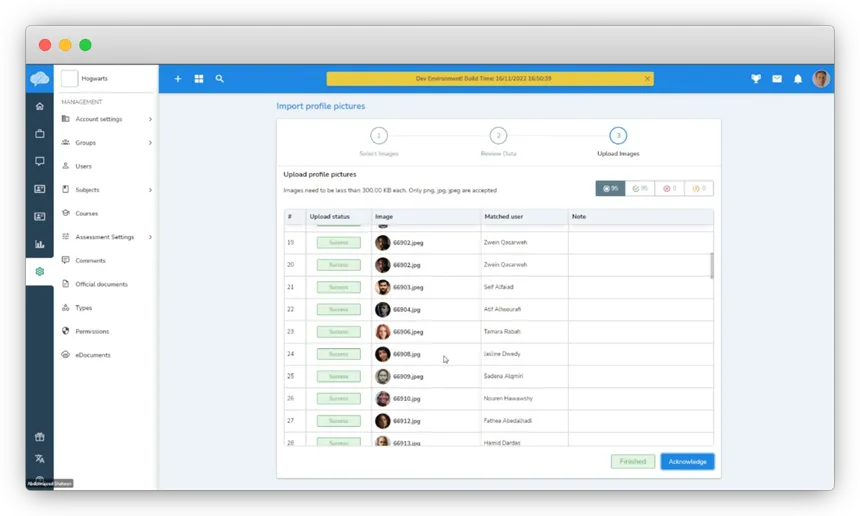
Task: Select the active settings gear icon in rail
Action: (39, 271)
